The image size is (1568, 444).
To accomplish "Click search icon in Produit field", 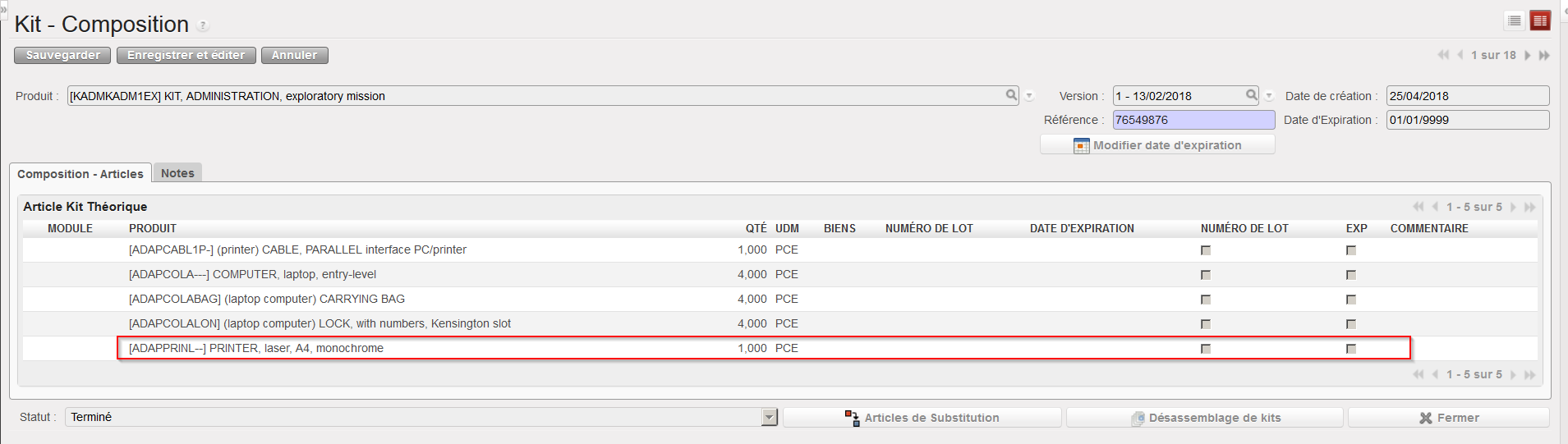I will (1011, 95).
